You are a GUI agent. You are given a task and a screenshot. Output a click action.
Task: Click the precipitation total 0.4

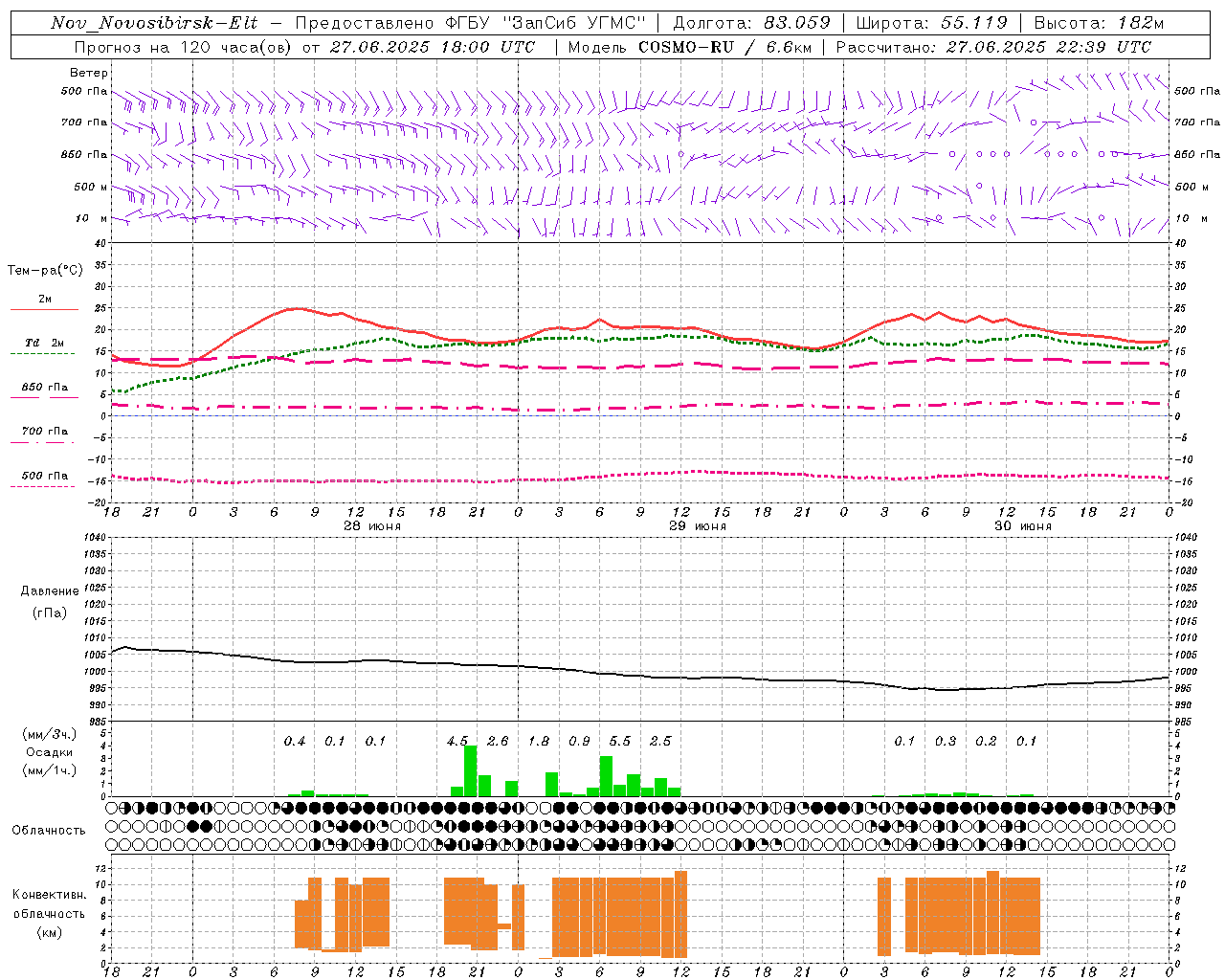(295, 742)
